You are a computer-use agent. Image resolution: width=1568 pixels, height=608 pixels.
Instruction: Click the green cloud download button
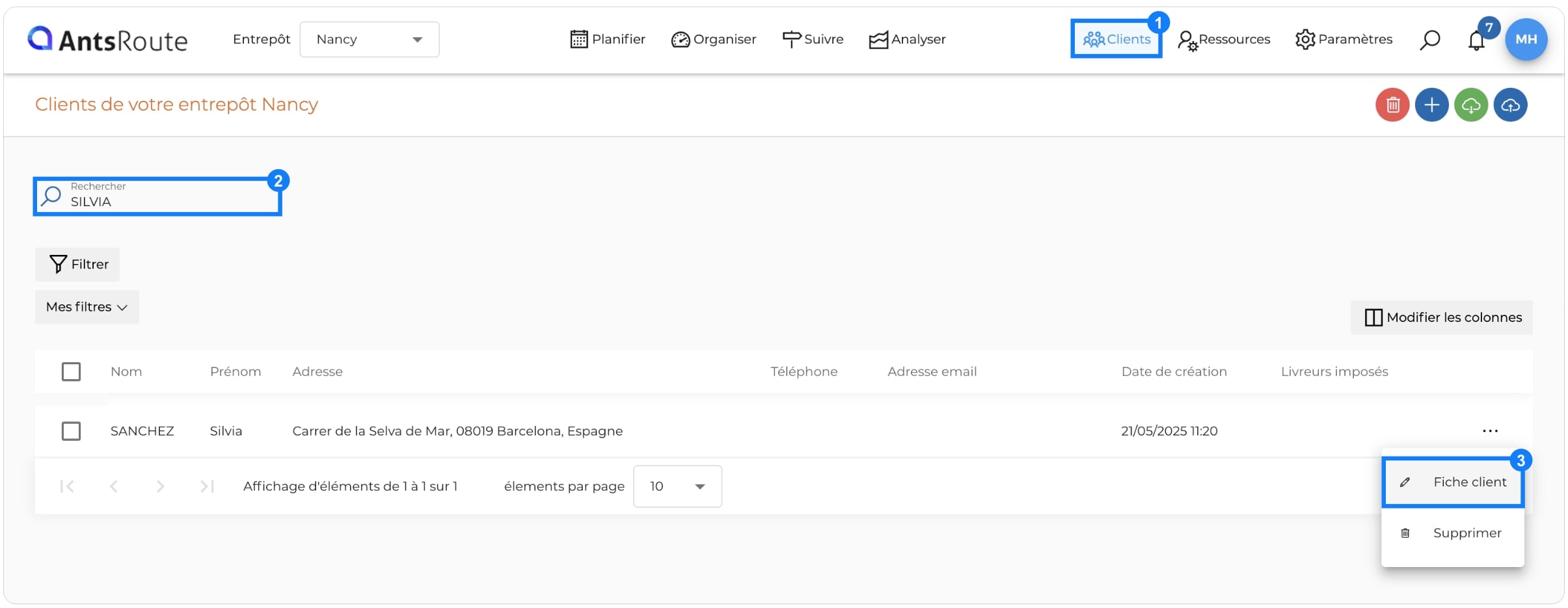1471,105
